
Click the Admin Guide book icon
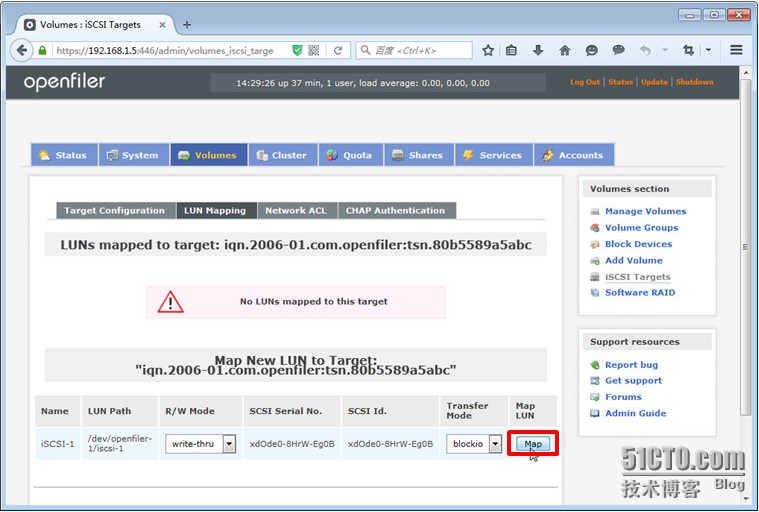595,413
